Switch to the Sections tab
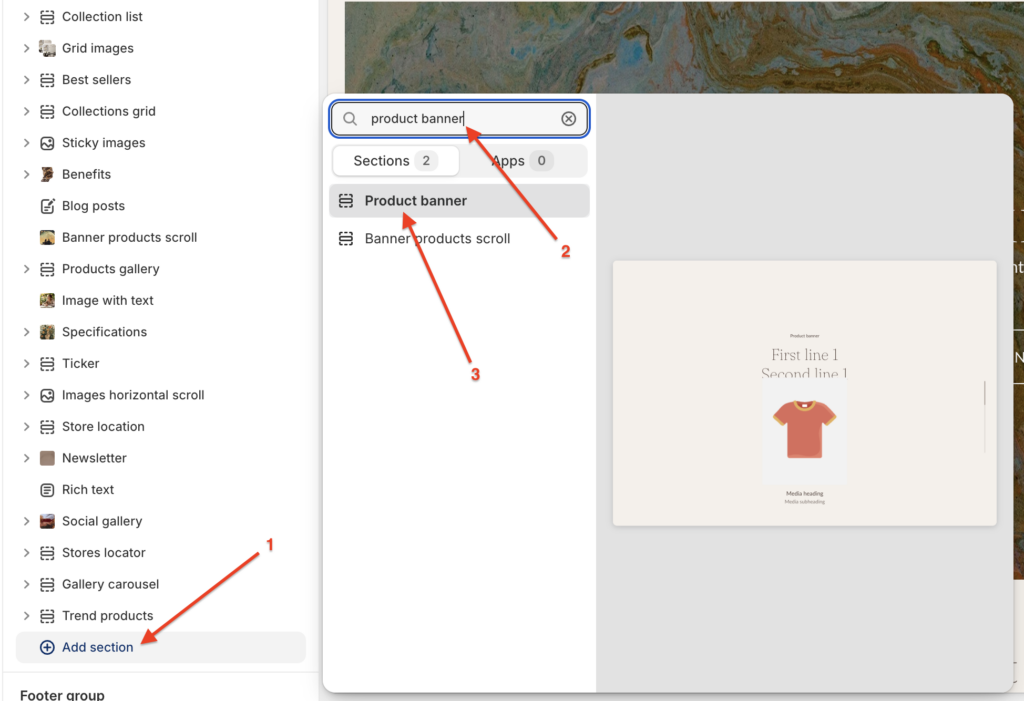1024x701 pixels. coord(396,161)
